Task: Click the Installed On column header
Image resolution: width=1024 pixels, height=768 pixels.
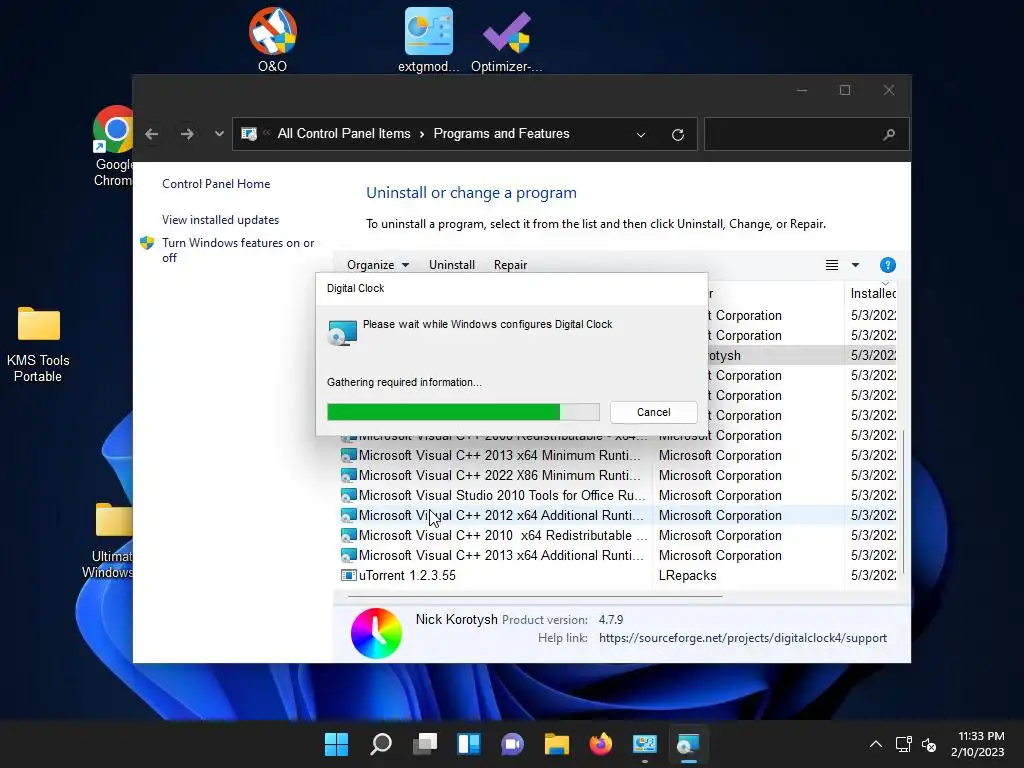Action: tap(873, 293)
